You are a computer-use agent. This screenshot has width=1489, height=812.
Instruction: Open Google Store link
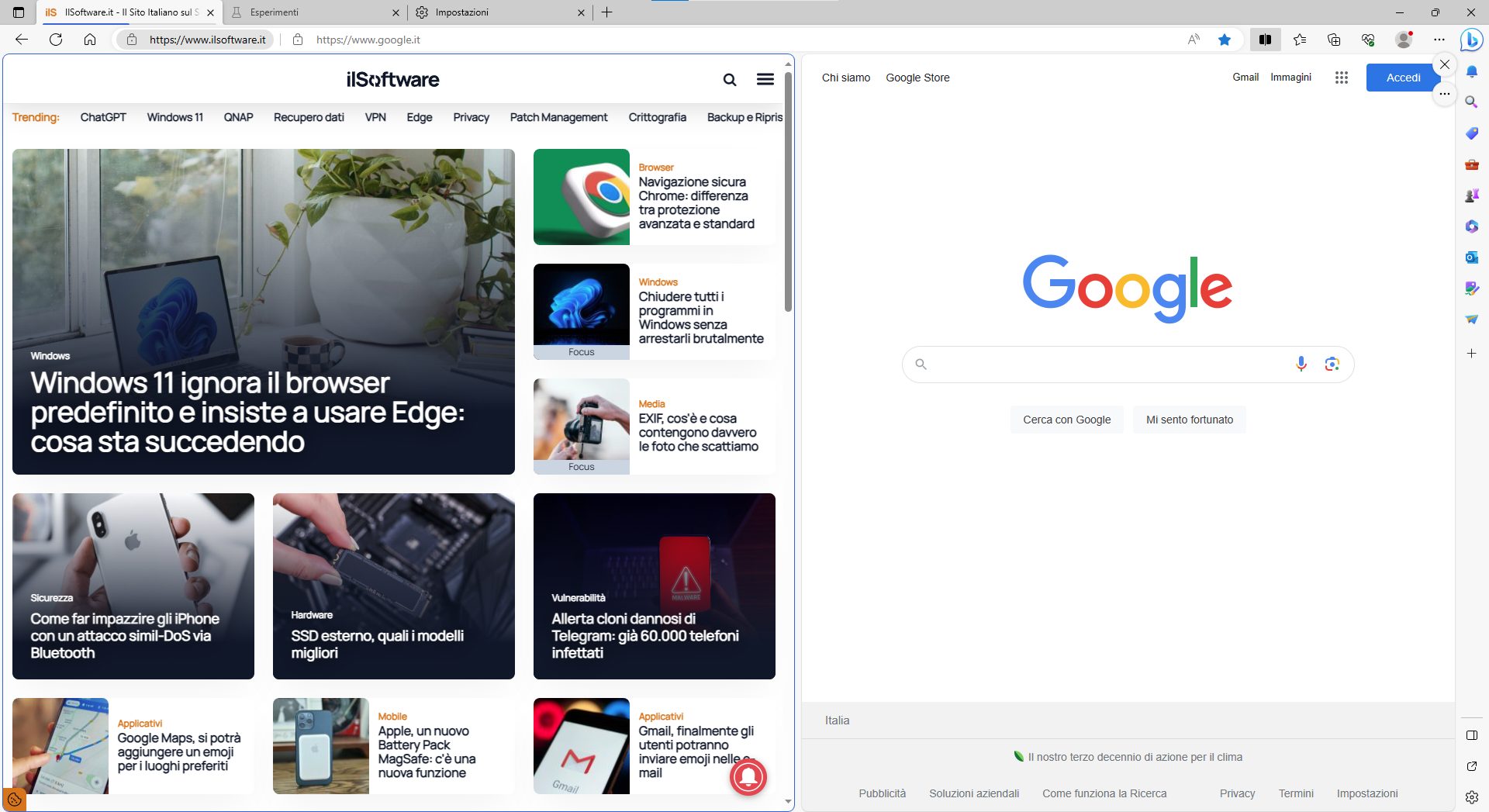click(917, 78)
